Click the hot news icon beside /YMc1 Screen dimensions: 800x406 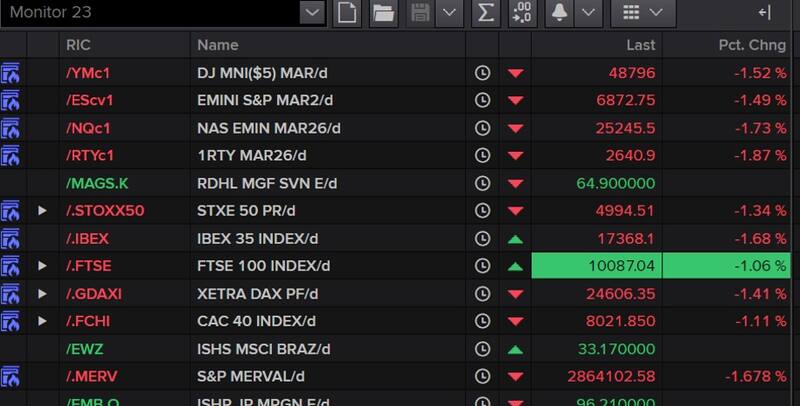click(x=12, y=73)
